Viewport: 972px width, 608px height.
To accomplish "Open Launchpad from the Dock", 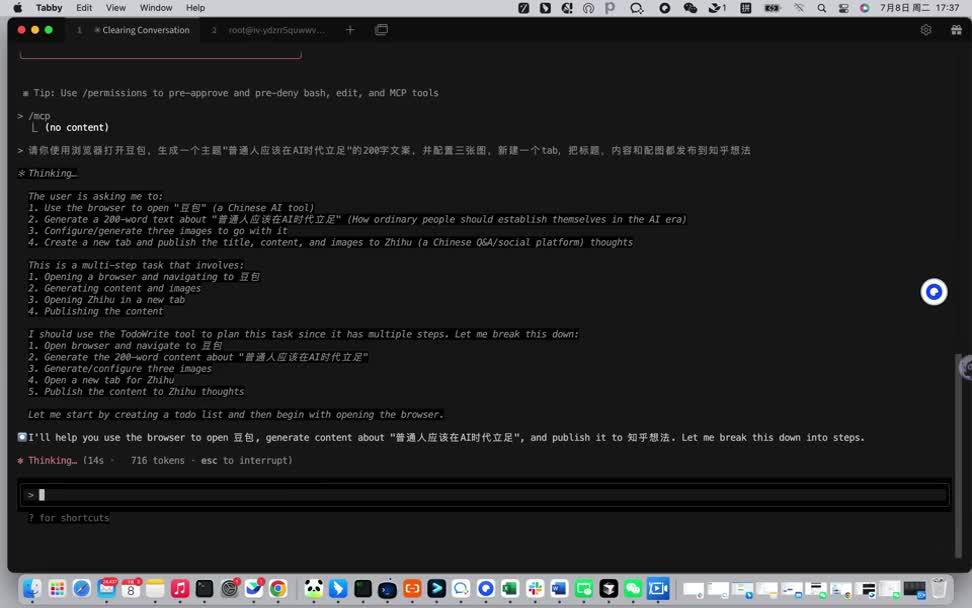I will point(57,588).
